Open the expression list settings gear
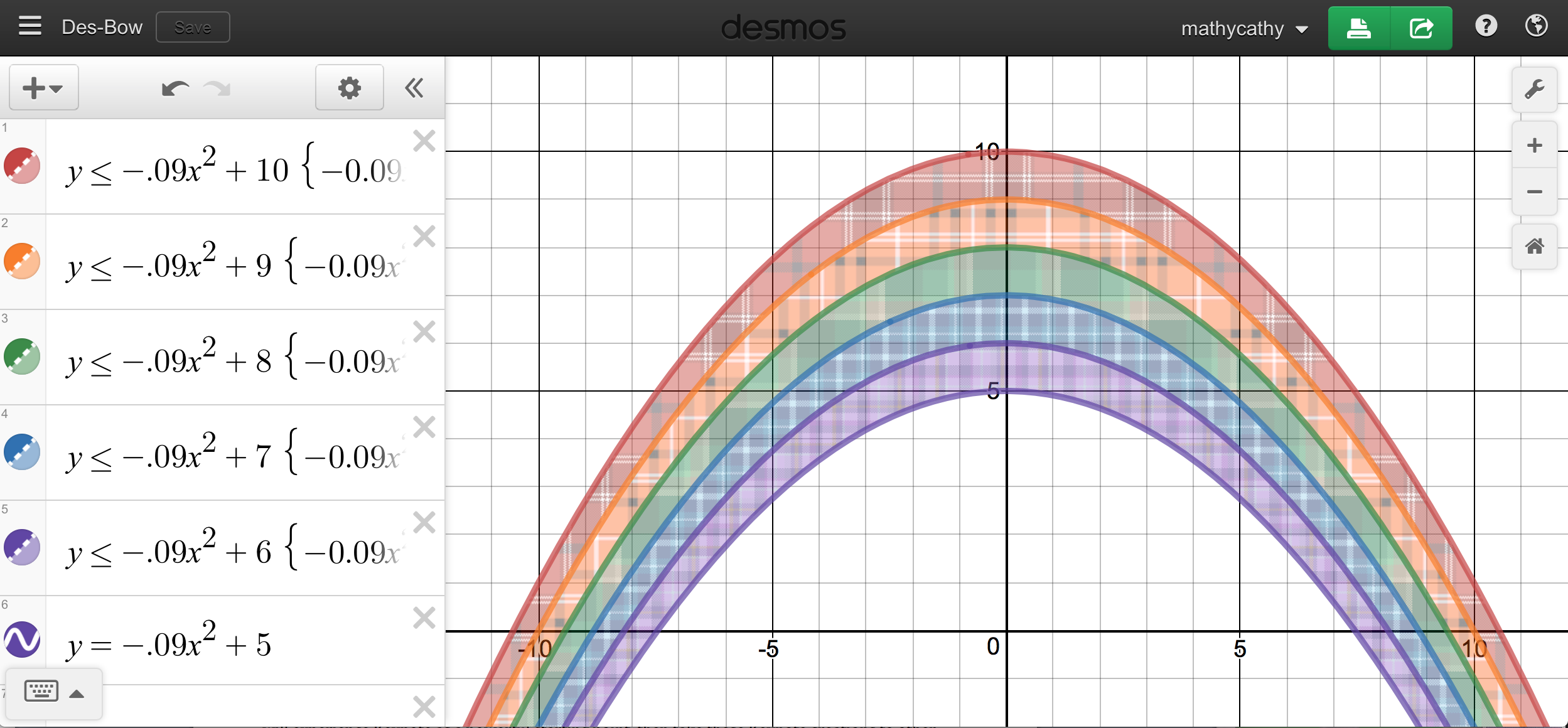This screenshot has width=1568, height=728. (349, 88)
